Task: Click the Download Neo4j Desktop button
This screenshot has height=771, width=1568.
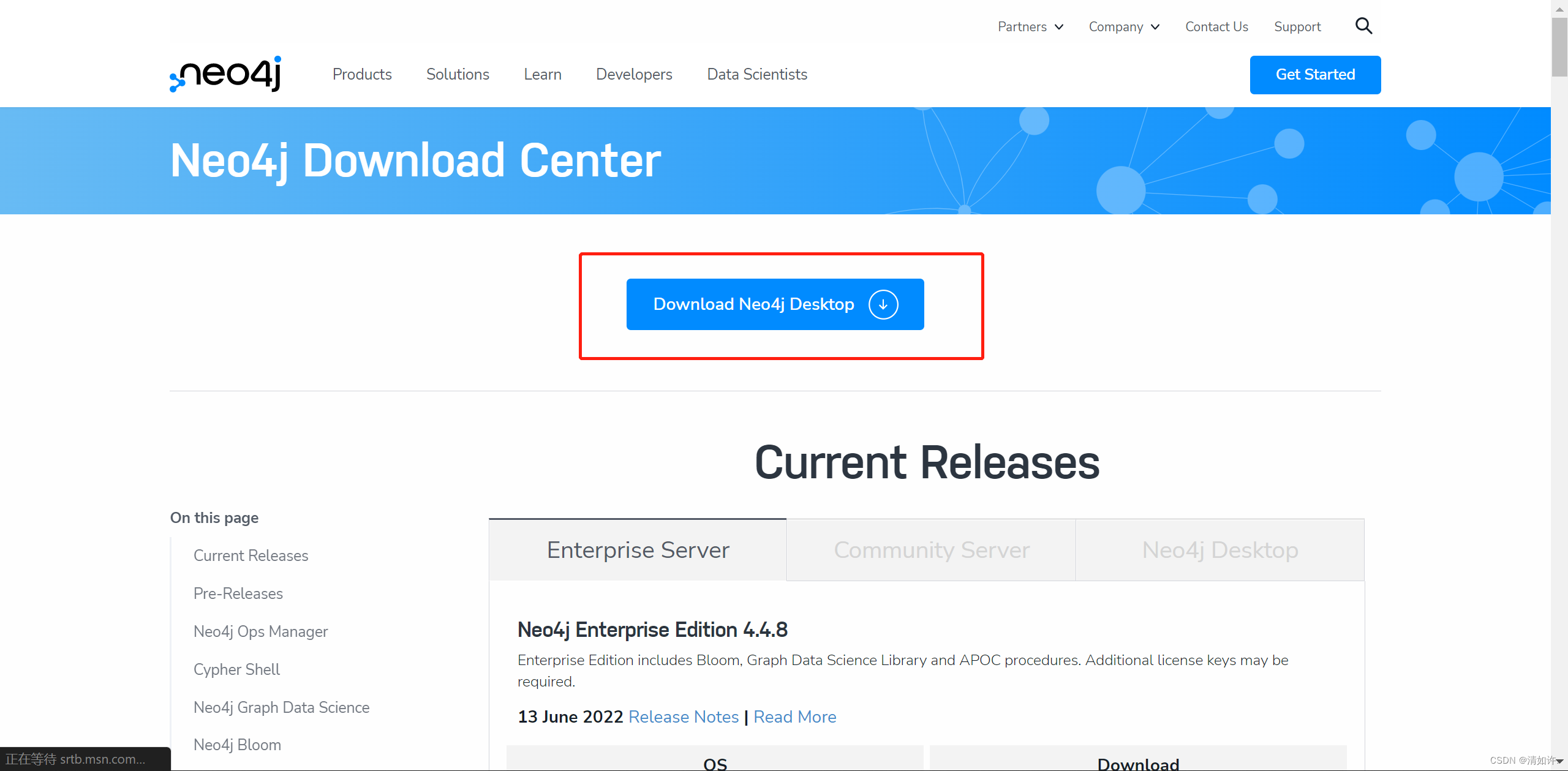Action: tap(753, 304)
